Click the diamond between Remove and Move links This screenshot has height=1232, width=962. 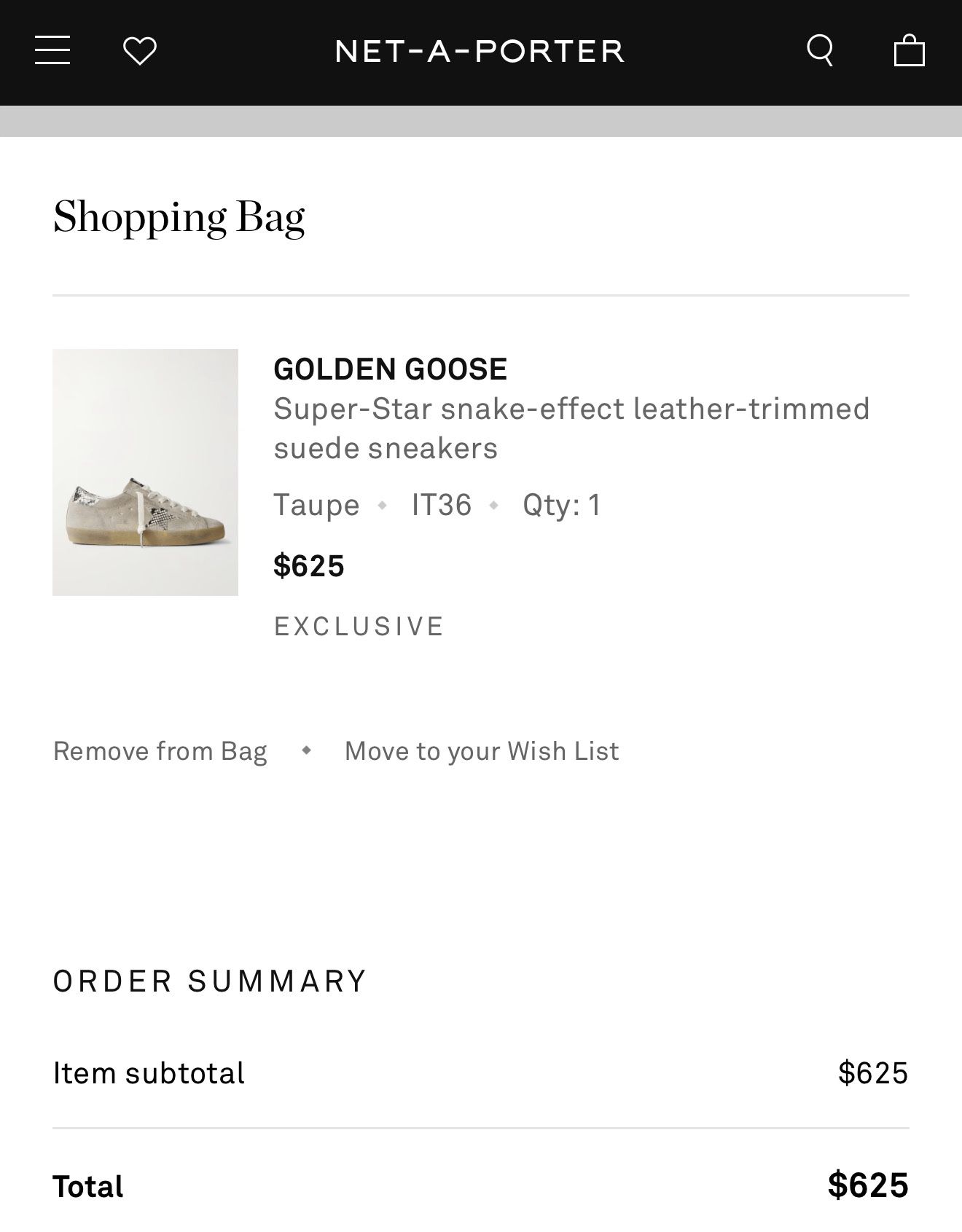coord(307,750)
